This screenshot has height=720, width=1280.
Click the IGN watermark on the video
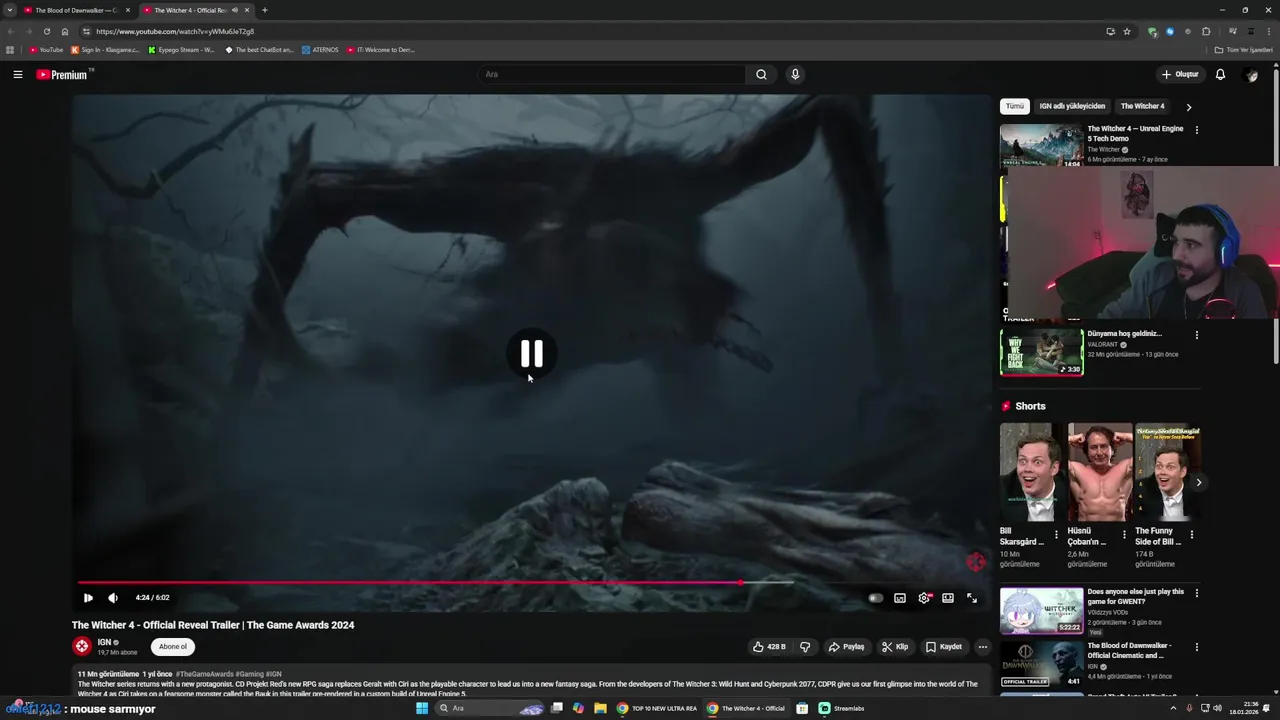coord(976,562)
